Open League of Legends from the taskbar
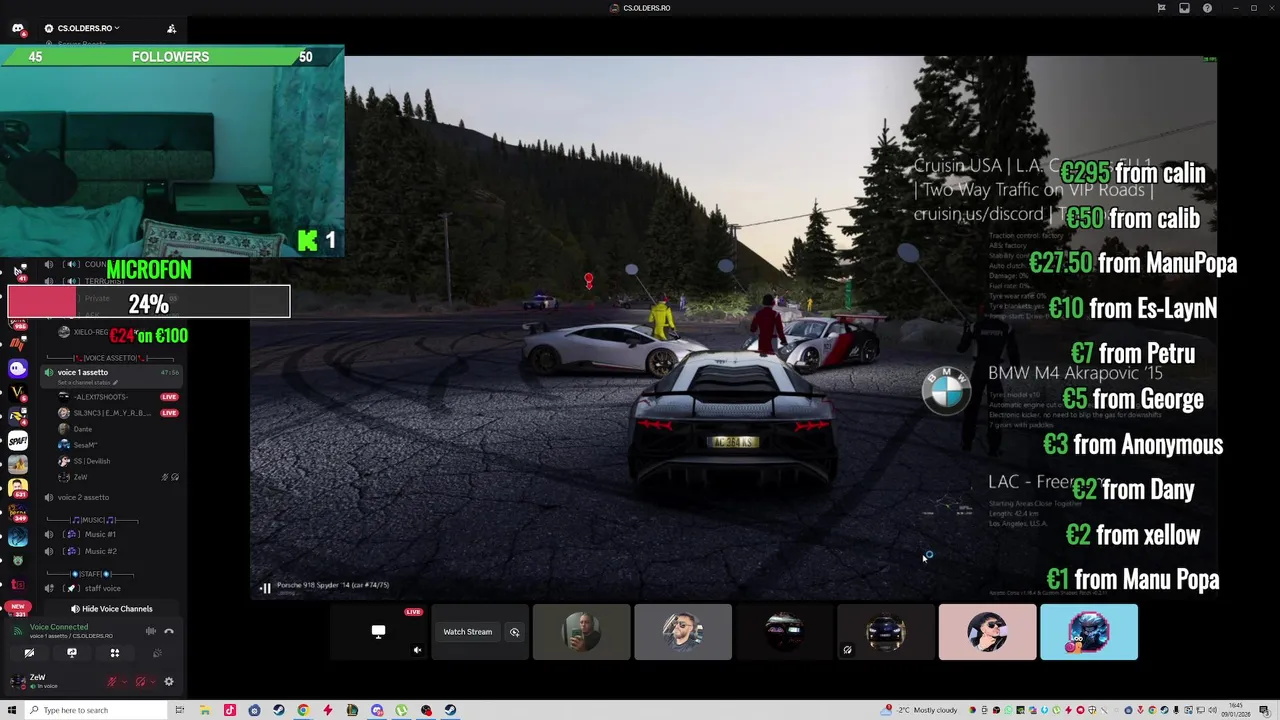 point(352,710)
